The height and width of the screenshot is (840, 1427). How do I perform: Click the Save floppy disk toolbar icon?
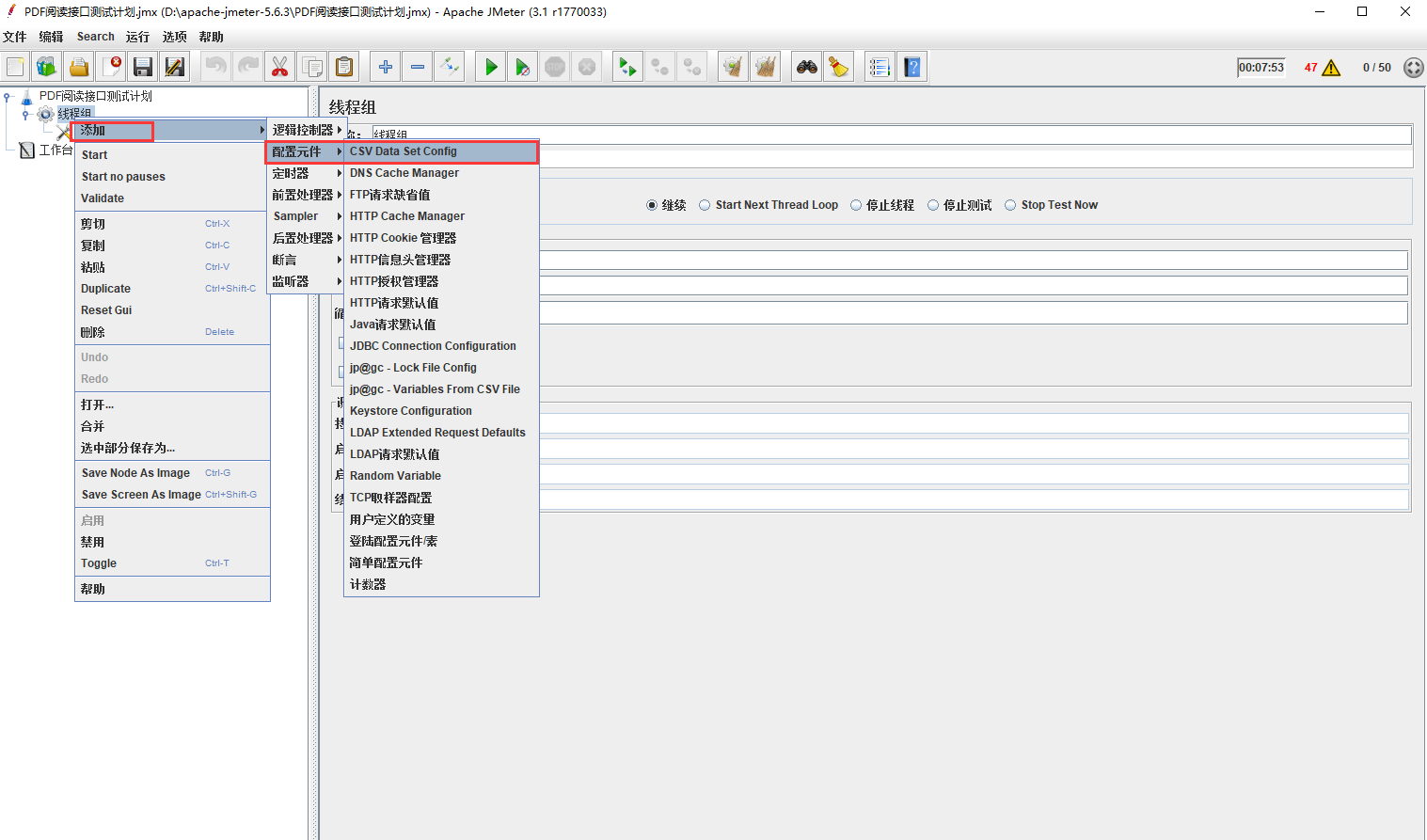point(143,67)
